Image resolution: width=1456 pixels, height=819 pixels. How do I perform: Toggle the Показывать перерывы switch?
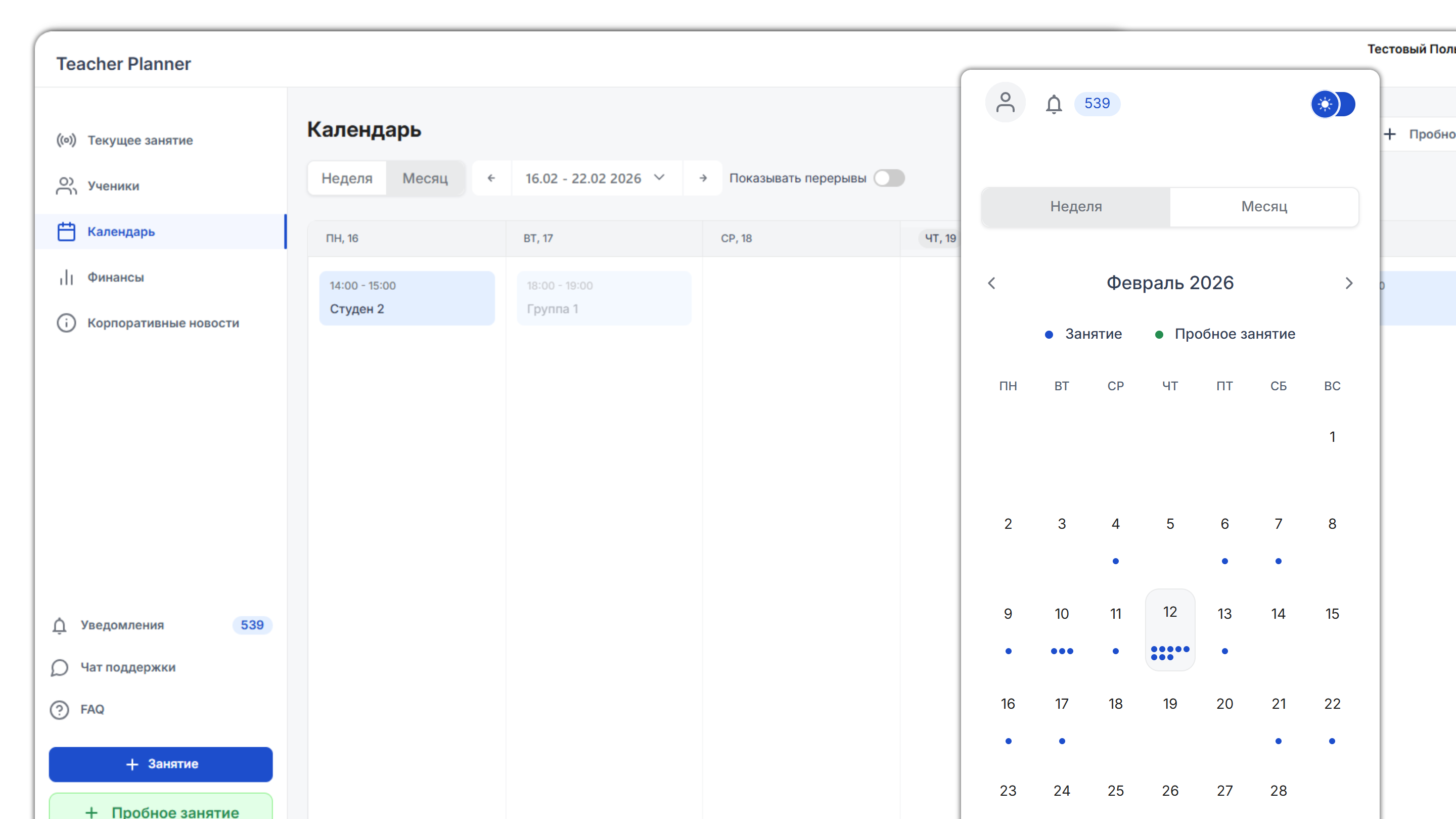click(889, 178)
